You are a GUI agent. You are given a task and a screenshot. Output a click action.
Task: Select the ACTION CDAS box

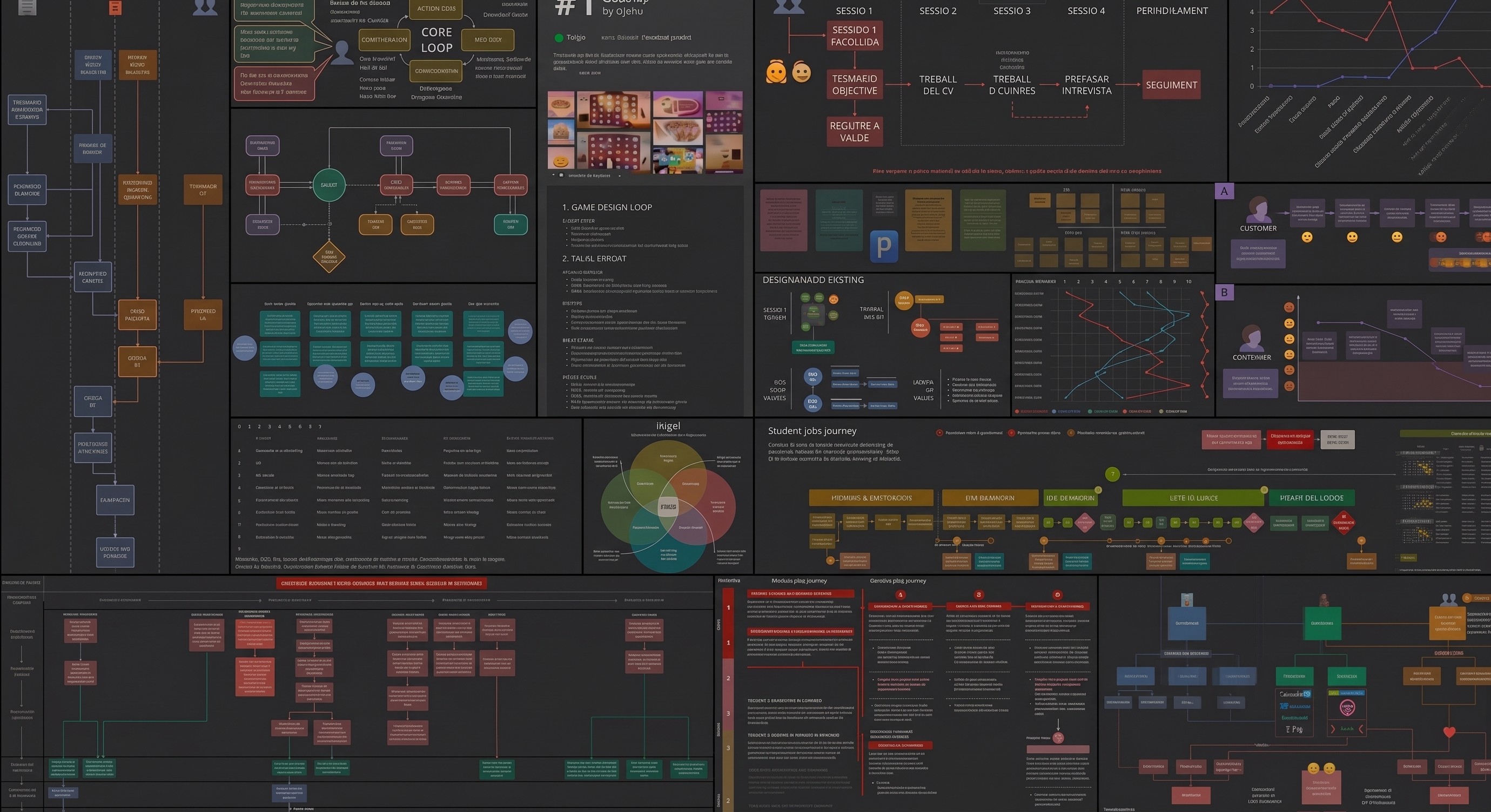pos(436,9)
